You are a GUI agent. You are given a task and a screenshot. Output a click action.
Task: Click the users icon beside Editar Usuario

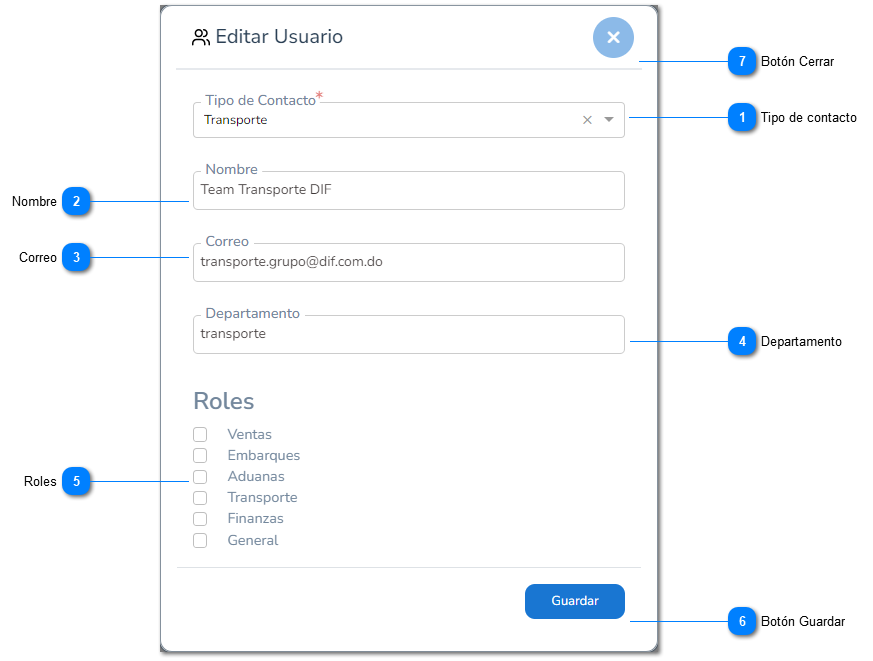tap(200, 37)
